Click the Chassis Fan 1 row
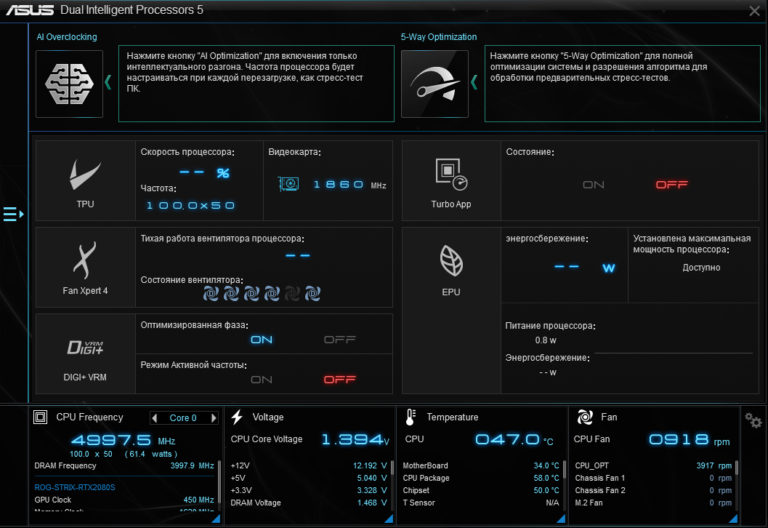The image size is (768, 528). 653,478
